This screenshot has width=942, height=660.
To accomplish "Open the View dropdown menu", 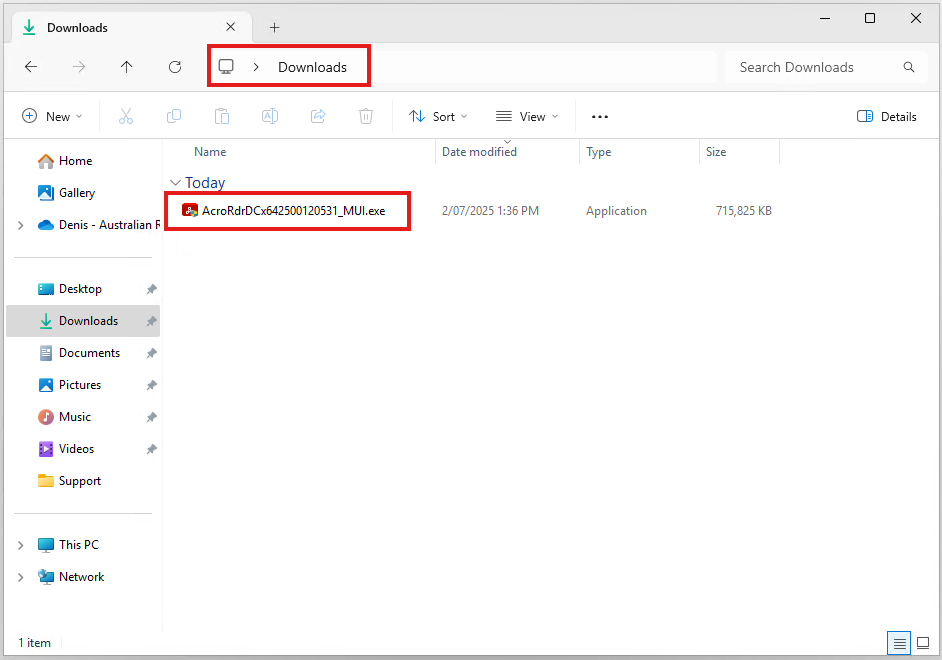I will [527, 117].
